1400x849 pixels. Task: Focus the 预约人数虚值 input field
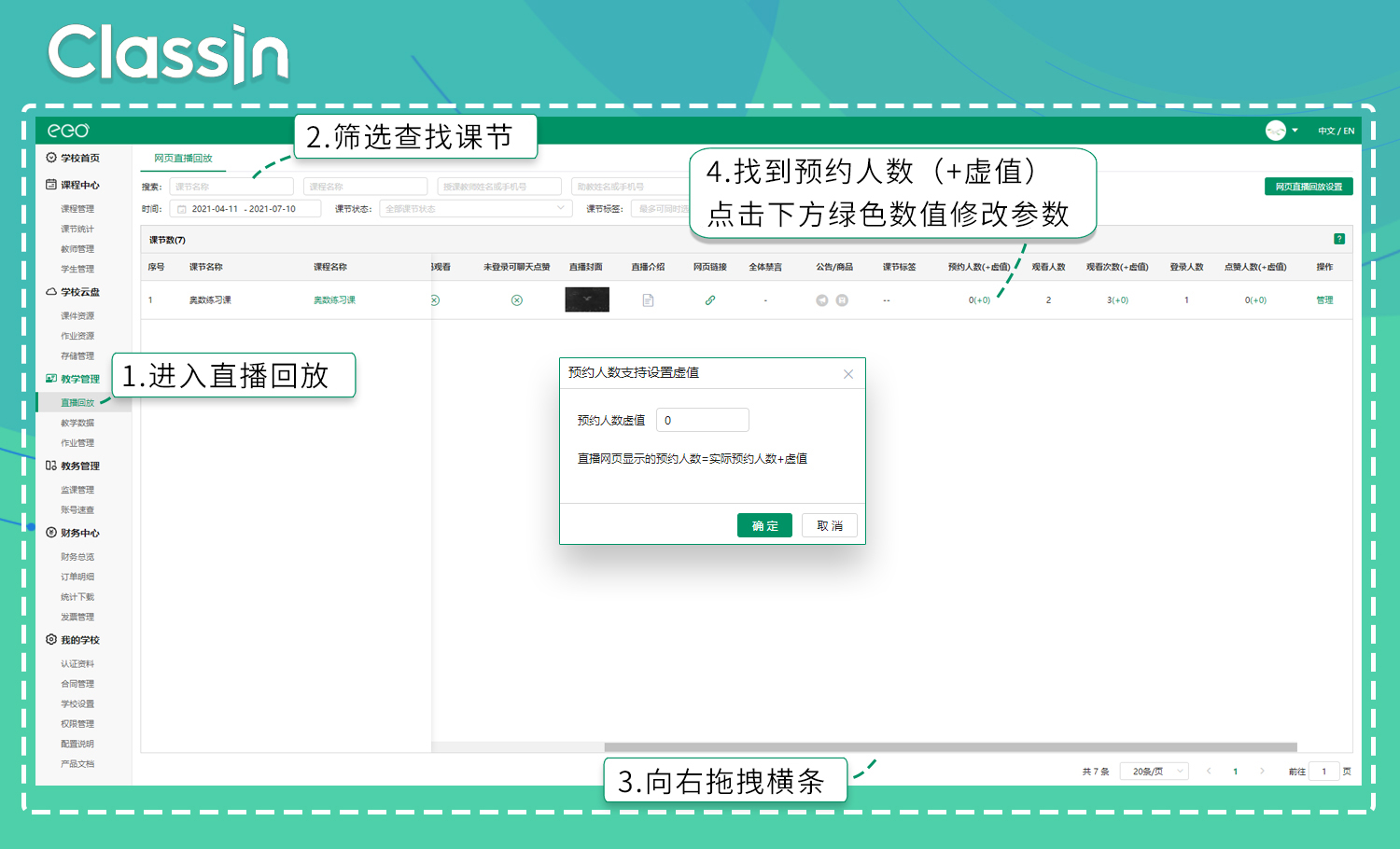703,420
